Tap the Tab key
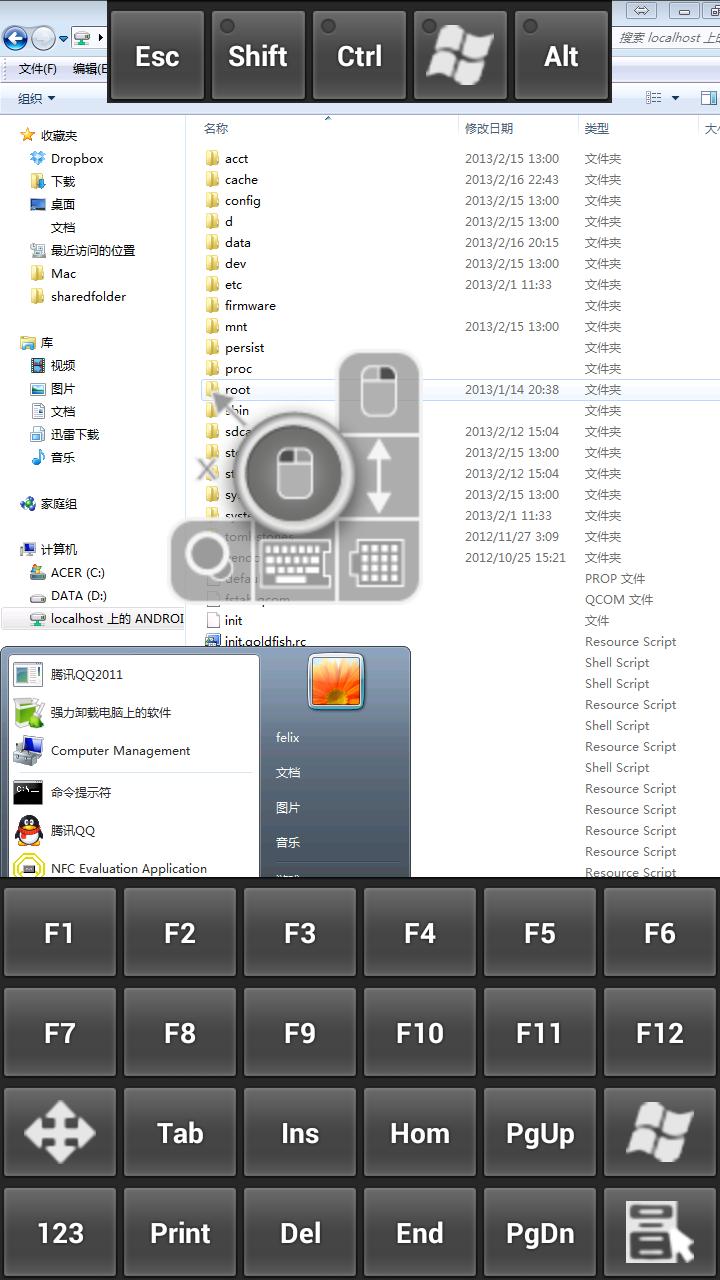The width and height of the screenshot is (720, 1280). pyautogui.click(x=180, y=1133)
